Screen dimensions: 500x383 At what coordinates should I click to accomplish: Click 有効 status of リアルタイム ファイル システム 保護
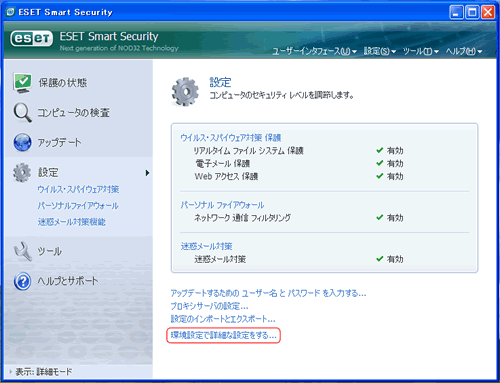[395, 151]
